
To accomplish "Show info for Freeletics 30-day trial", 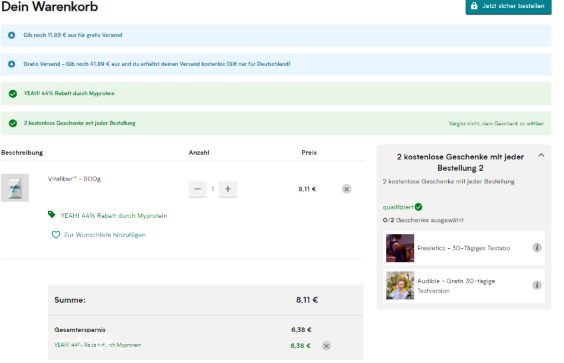I will (x=537, y=248).
